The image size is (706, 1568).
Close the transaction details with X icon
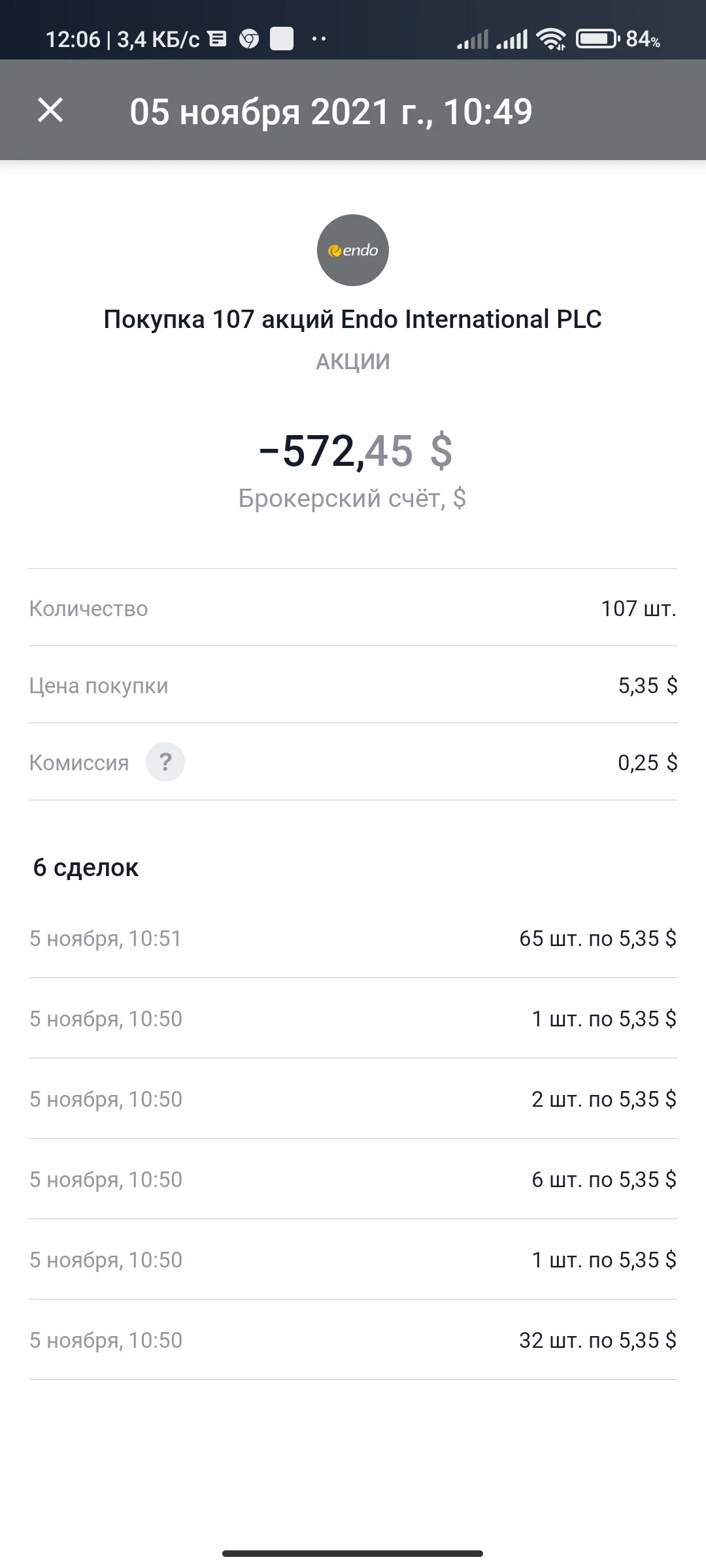50,110
